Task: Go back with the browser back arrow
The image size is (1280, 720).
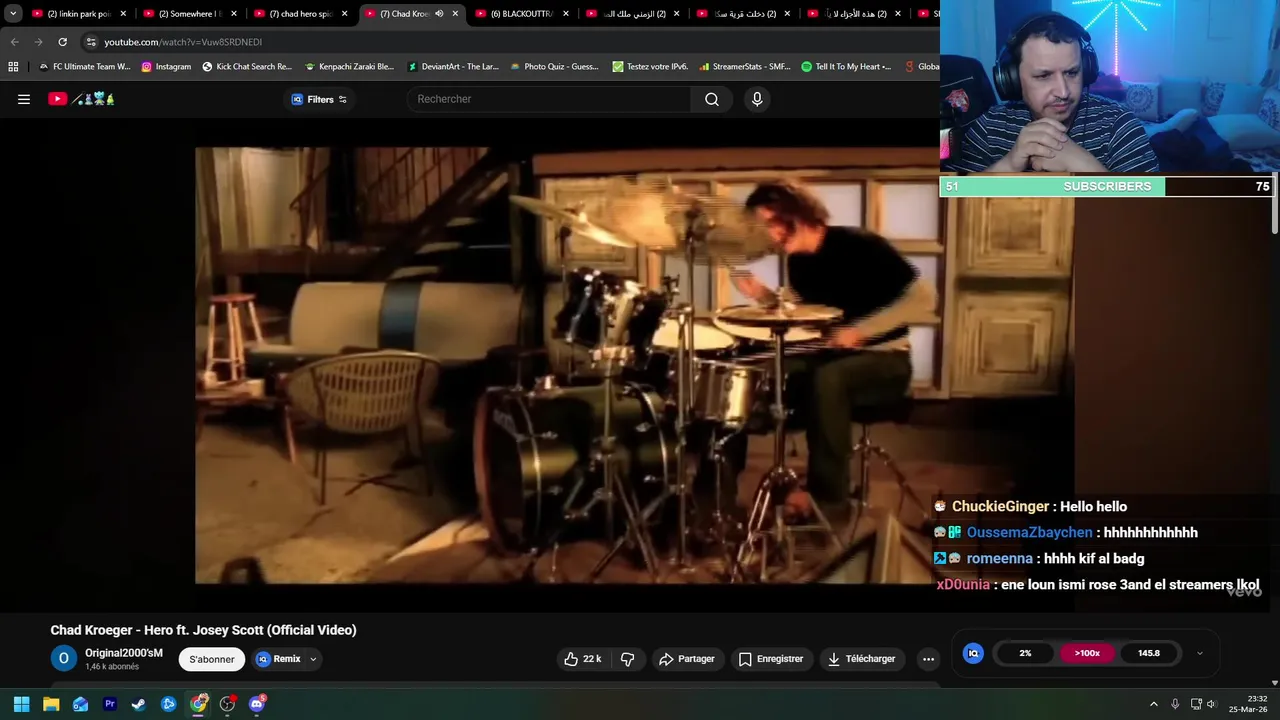Action: click(14, 42)
